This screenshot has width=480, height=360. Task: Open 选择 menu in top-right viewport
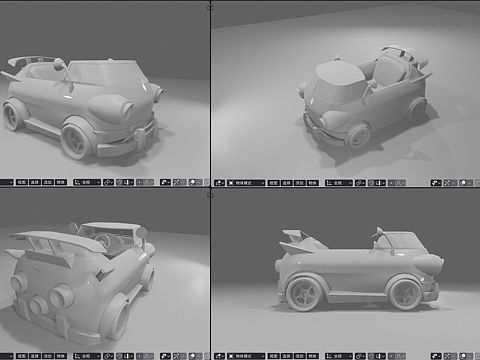click(286, 183)
